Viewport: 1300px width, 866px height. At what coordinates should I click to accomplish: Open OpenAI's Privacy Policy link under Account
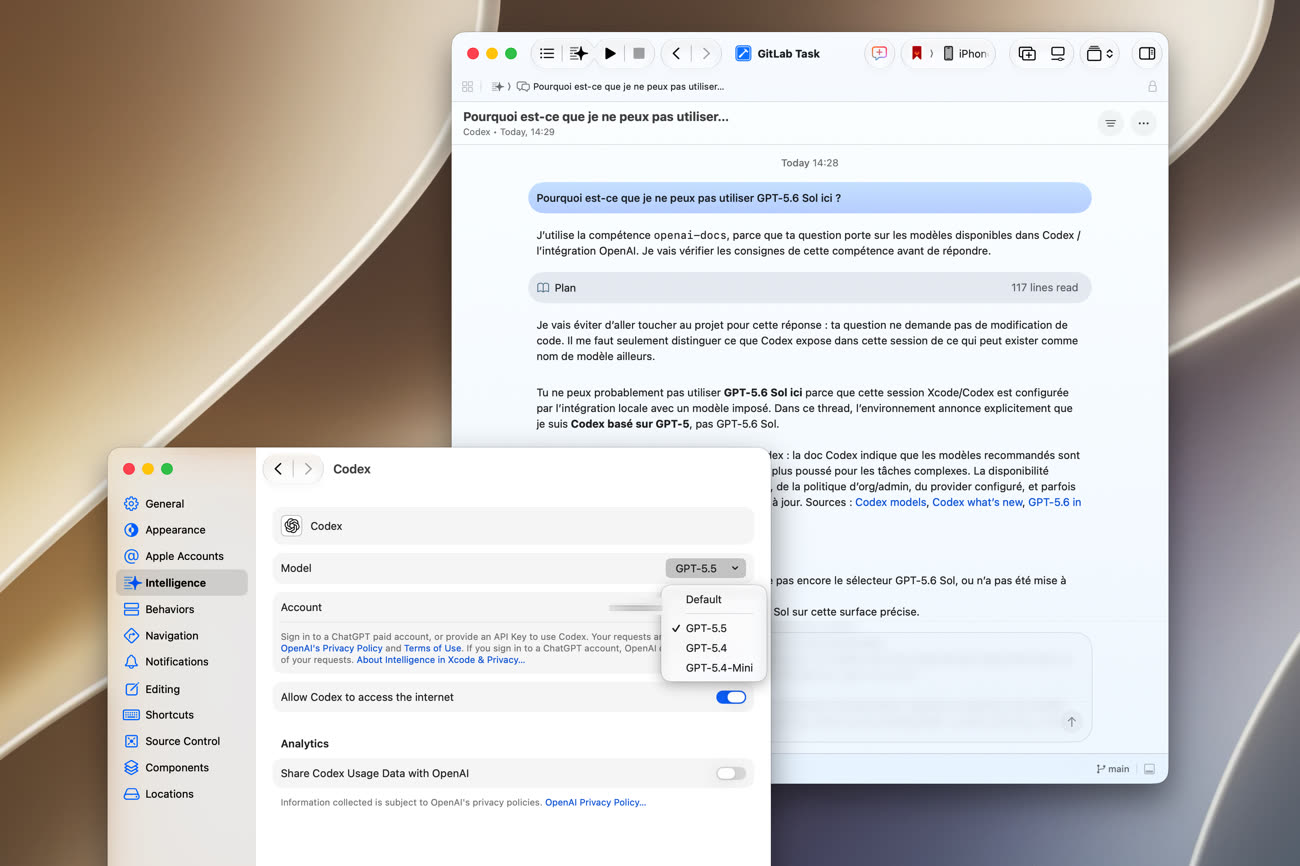332,648
